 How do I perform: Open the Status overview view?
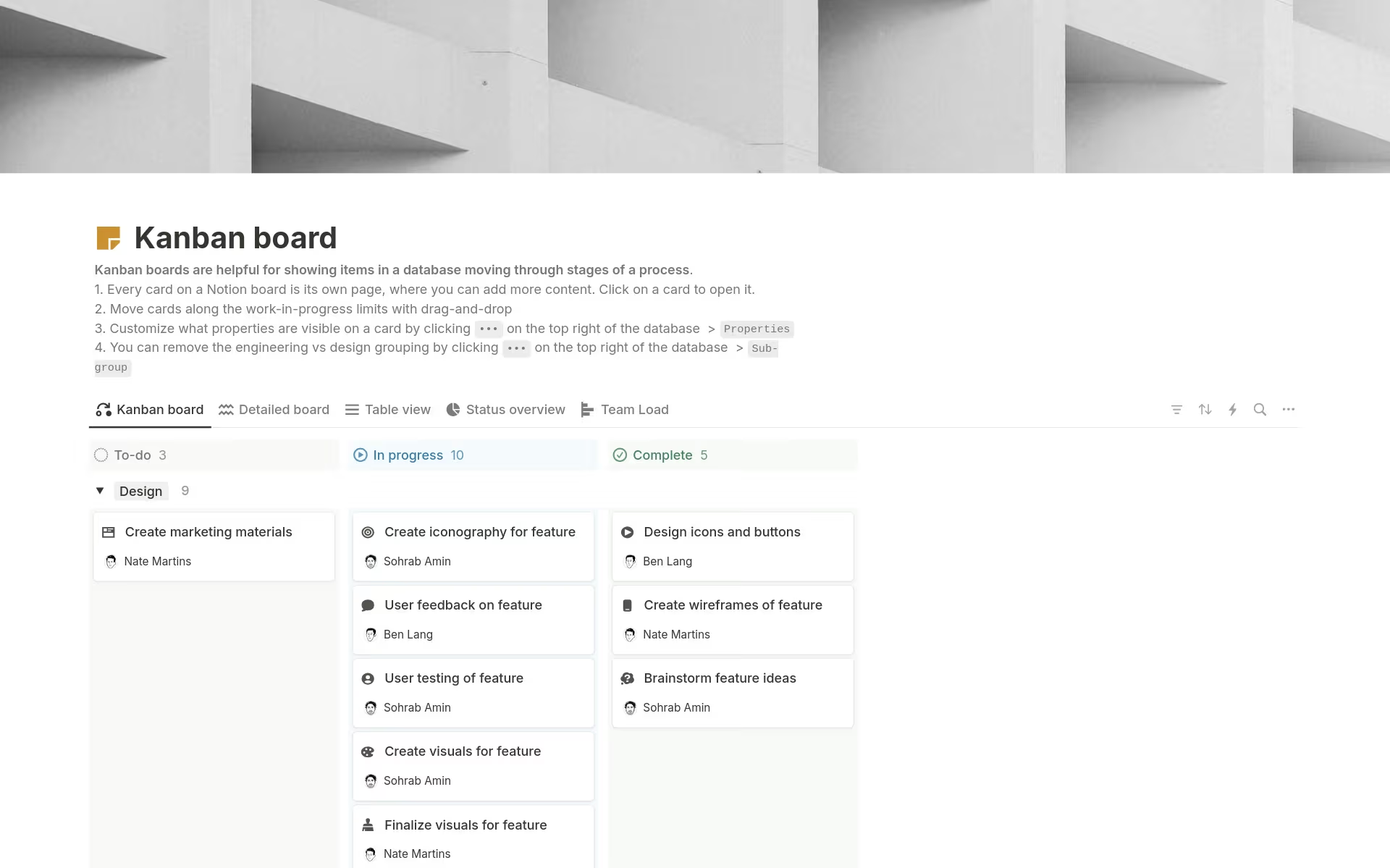[x=515, y=409]
